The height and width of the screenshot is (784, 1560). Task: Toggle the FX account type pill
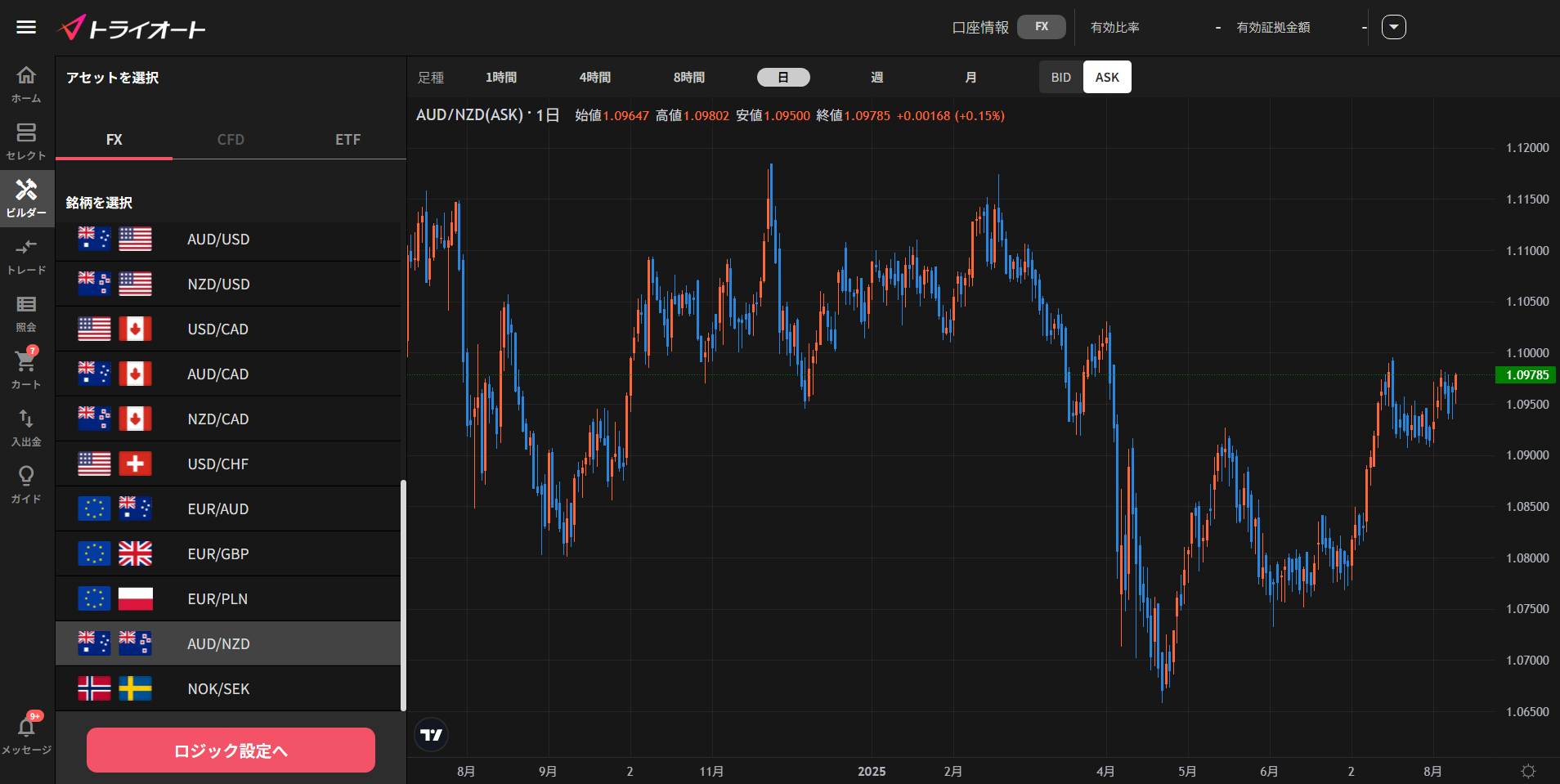[1041, 27]
